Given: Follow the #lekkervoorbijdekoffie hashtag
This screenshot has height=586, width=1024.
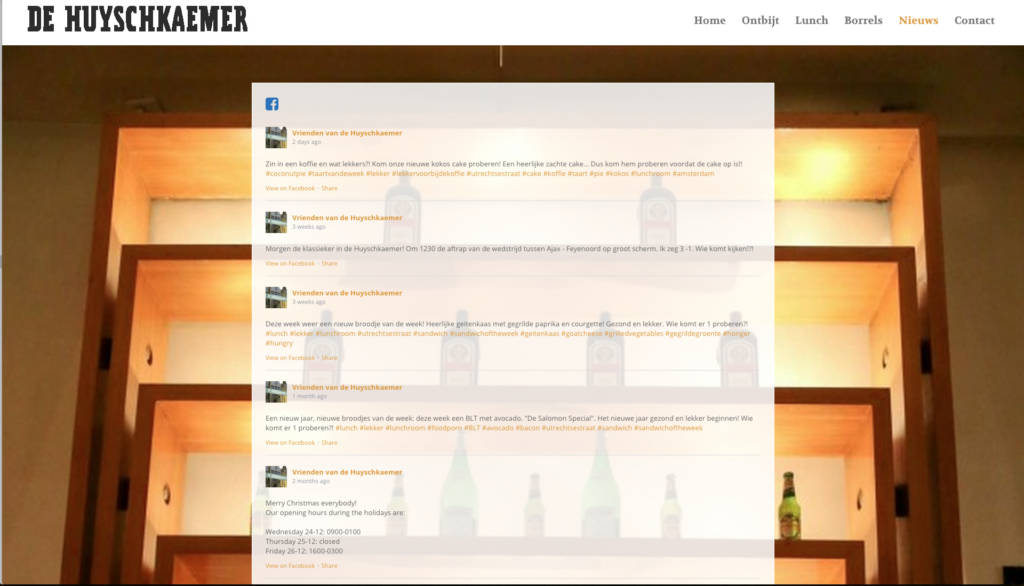Looking at the screenshot, I should pyautogui.click(x=428, y=174).
